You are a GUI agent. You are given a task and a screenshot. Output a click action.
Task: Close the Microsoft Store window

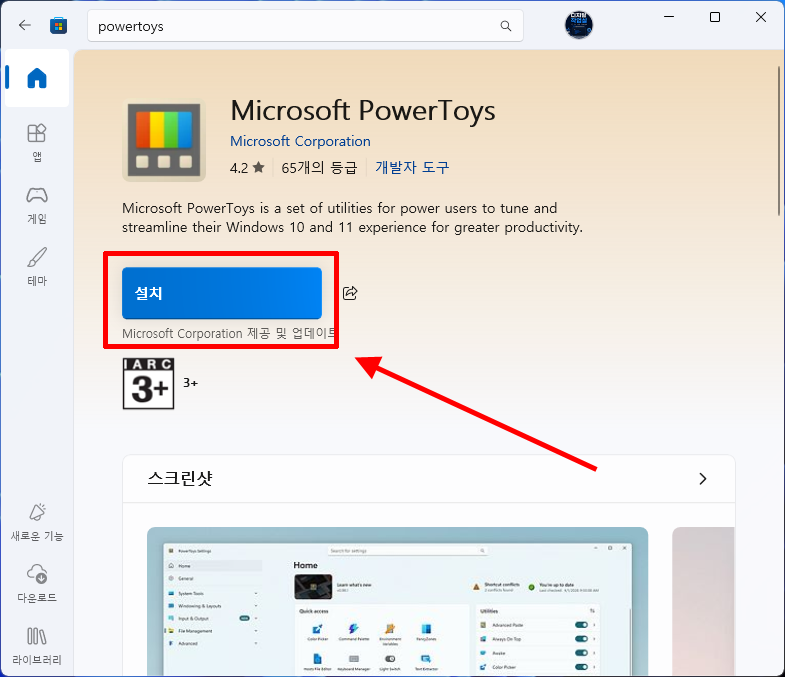pos(761,17)
